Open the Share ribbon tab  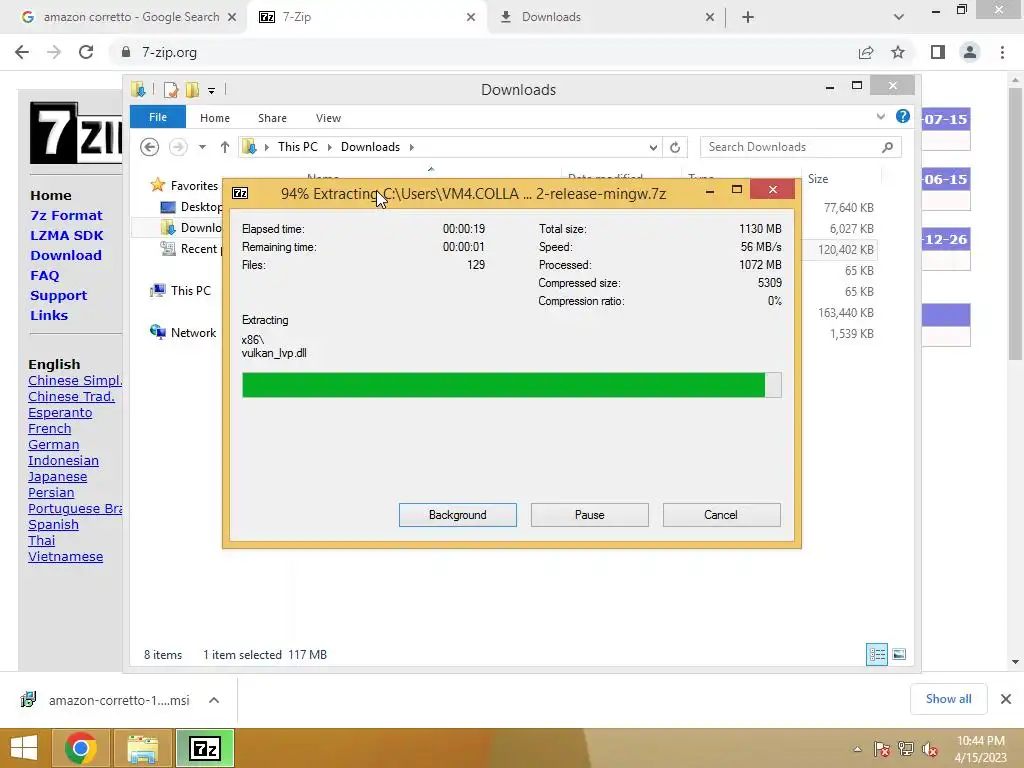[x=272, y=118]
